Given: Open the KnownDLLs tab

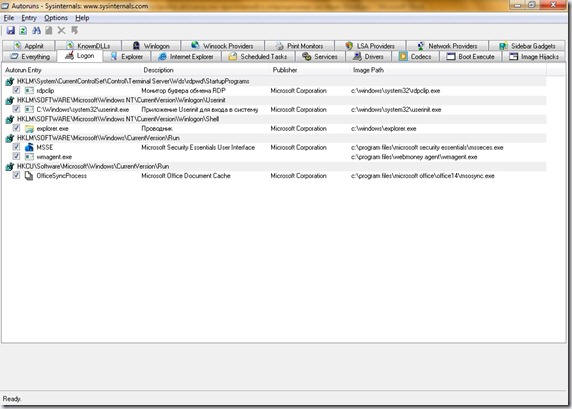Looking at the screenshot, I should point(88,46).
